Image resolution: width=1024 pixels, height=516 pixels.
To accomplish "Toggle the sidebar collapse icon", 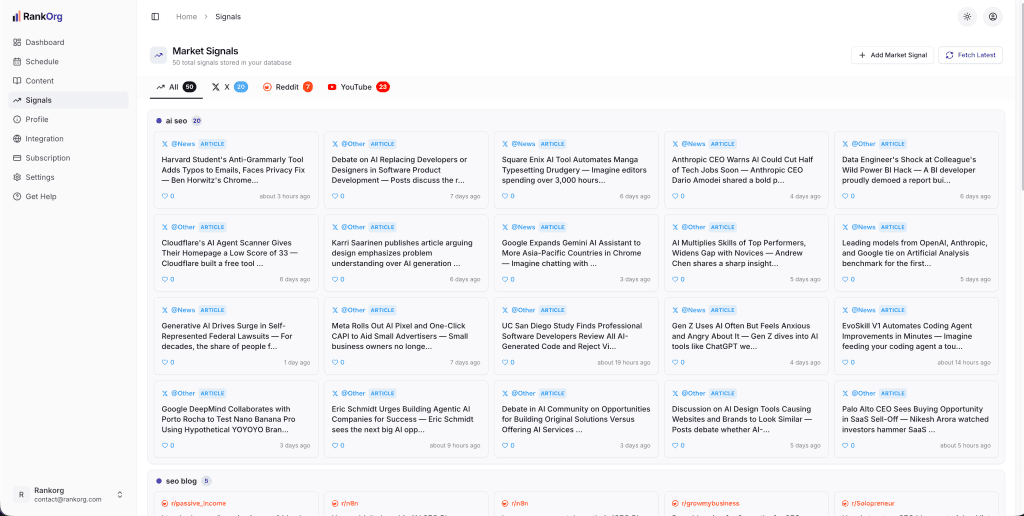I will [x=155, y=16].
